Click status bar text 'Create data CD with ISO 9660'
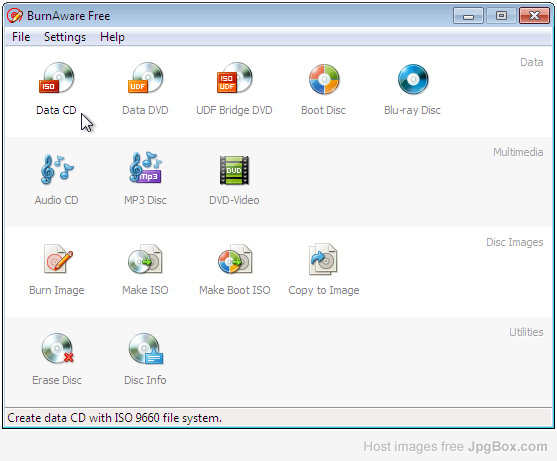 pyautogui.click(x=83, y=418)
